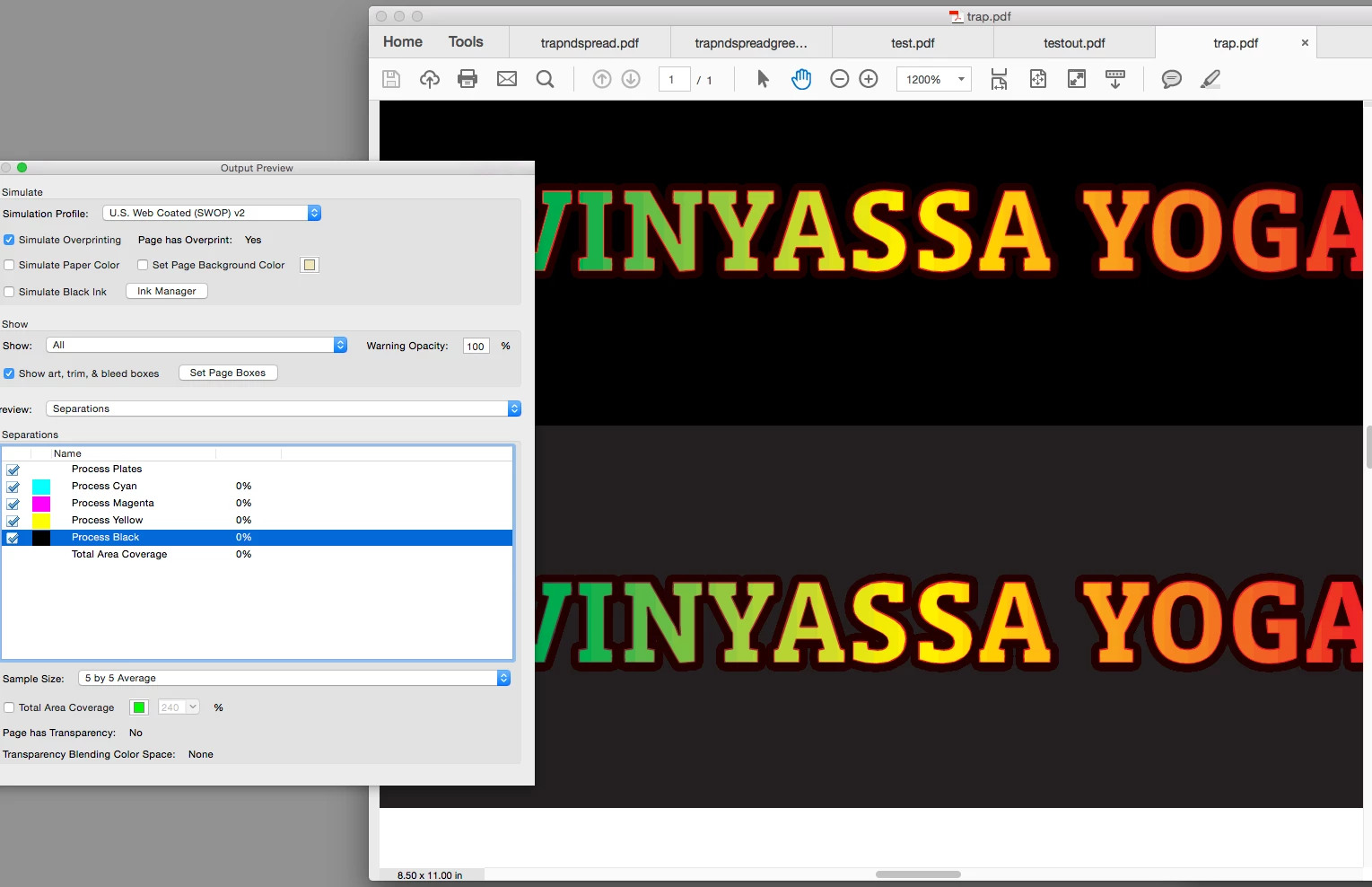Go to previous page arrow icon
This screenshot has width=1372, height=887.
602,79
